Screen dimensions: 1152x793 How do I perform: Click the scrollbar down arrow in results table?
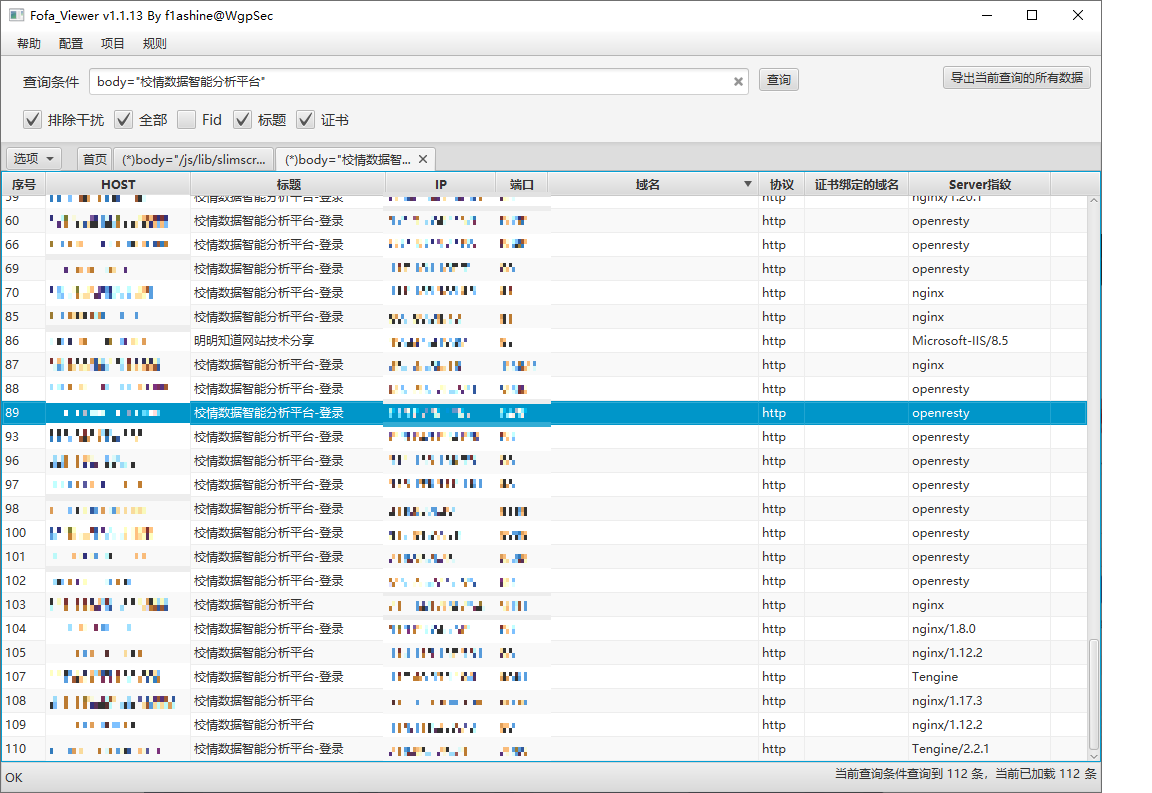[1094, 753]
